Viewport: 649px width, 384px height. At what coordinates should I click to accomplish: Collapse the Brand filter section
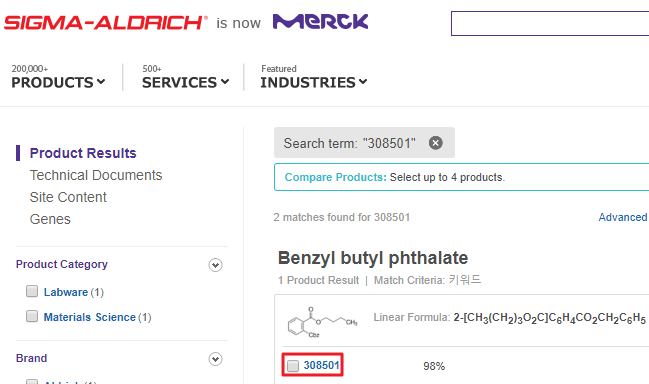click(215, 359)
